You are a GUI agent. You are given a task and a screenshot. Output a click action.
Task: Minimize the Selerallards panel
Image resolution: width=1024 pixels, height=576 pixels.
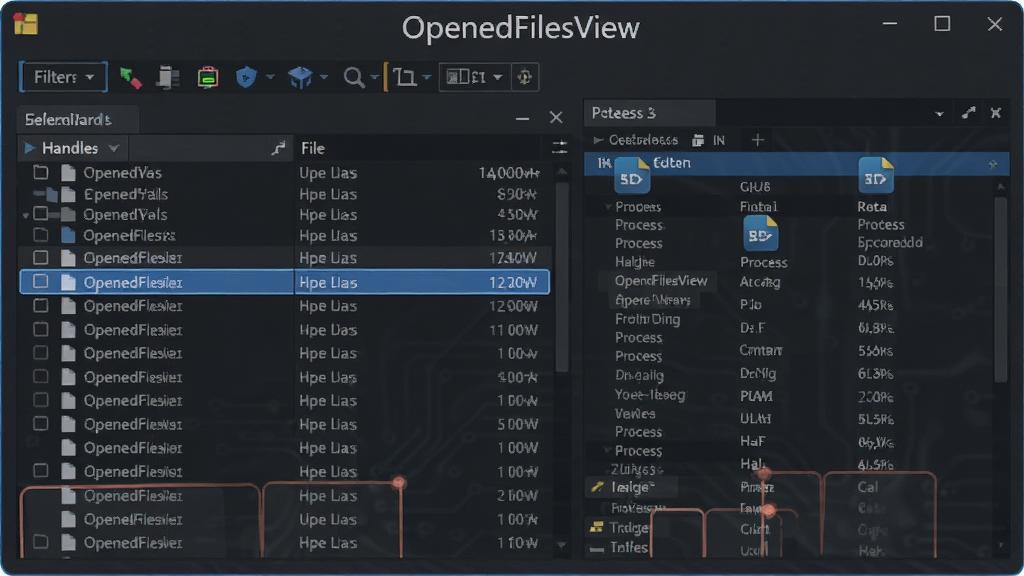(522, 118)
